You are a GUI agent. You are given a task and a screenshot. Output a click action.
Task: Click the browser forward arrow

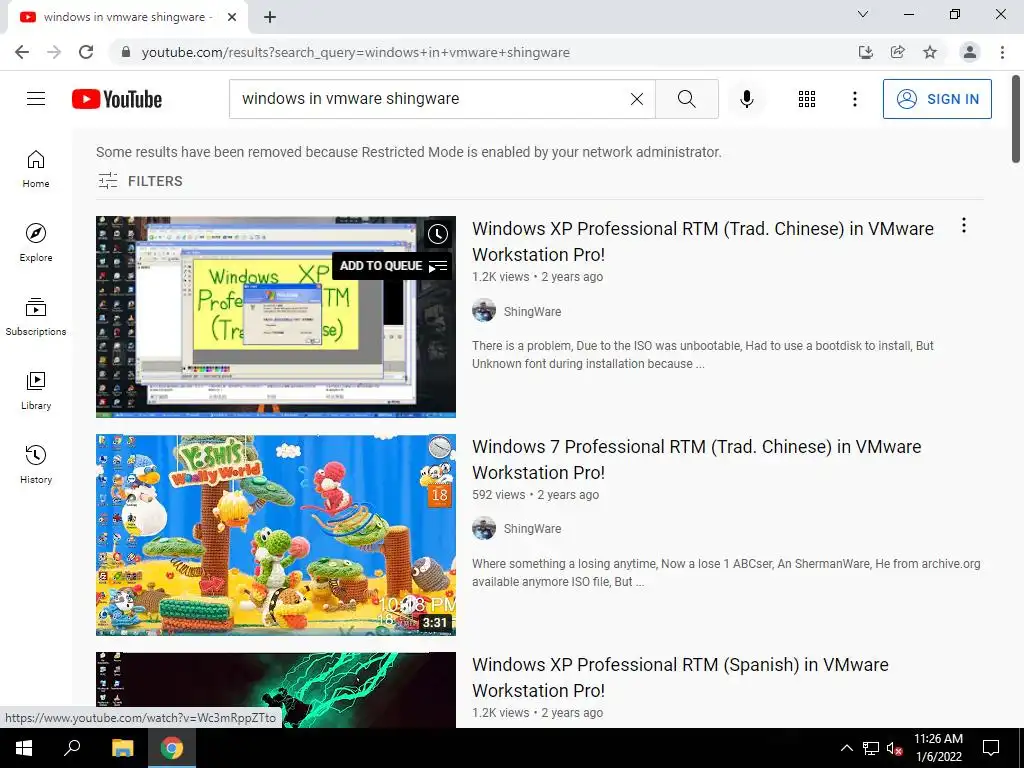[x=54, y=52]
